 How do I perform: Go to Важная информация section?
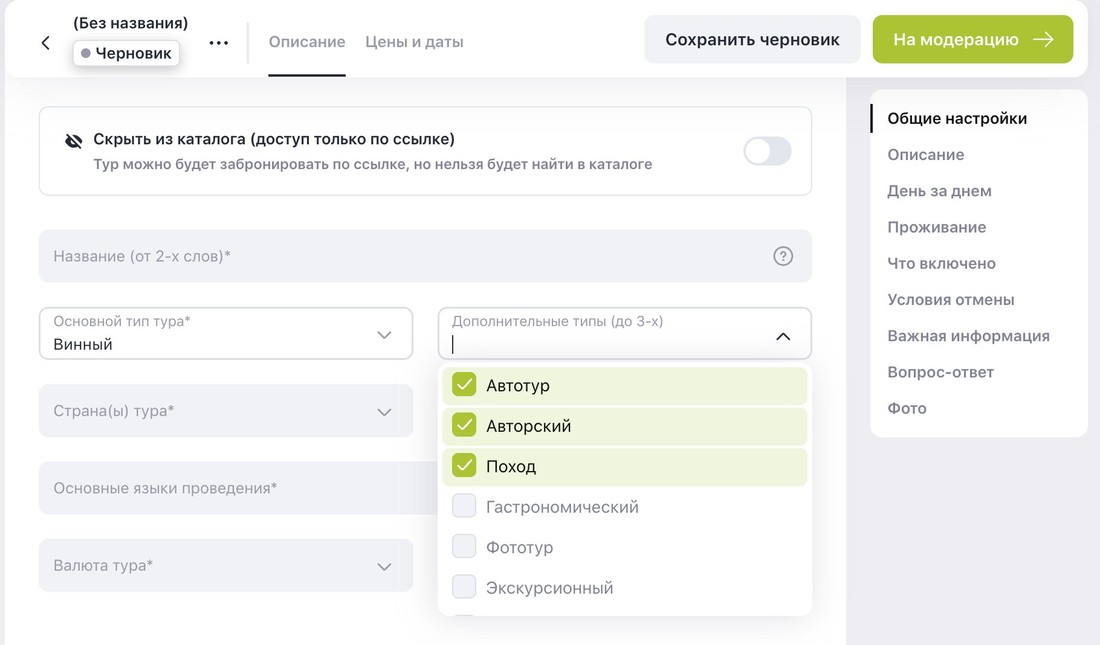(x=968, y=335)
